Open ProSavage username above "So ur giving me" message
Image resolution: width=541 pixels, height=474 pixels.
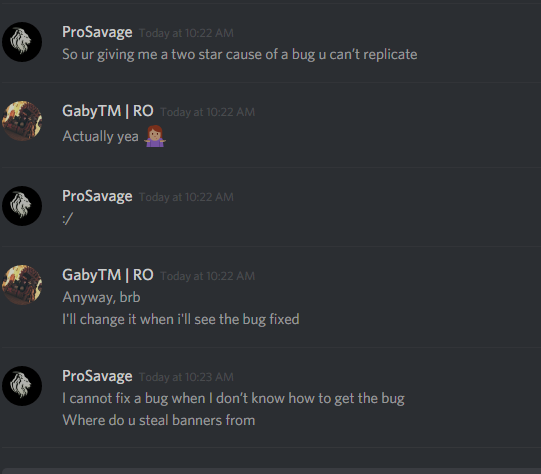click(x=97, y=32)
